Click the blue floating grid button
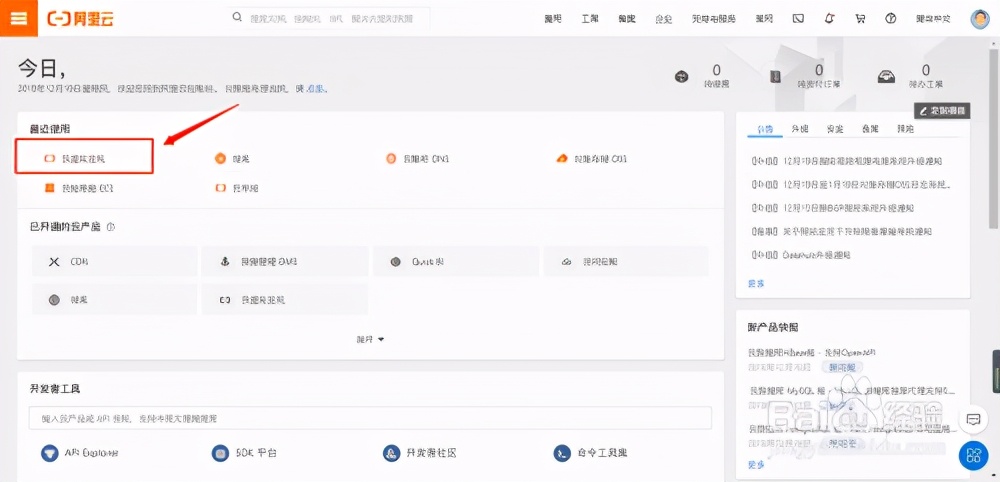1000x482 pixels. coord(973,455)
